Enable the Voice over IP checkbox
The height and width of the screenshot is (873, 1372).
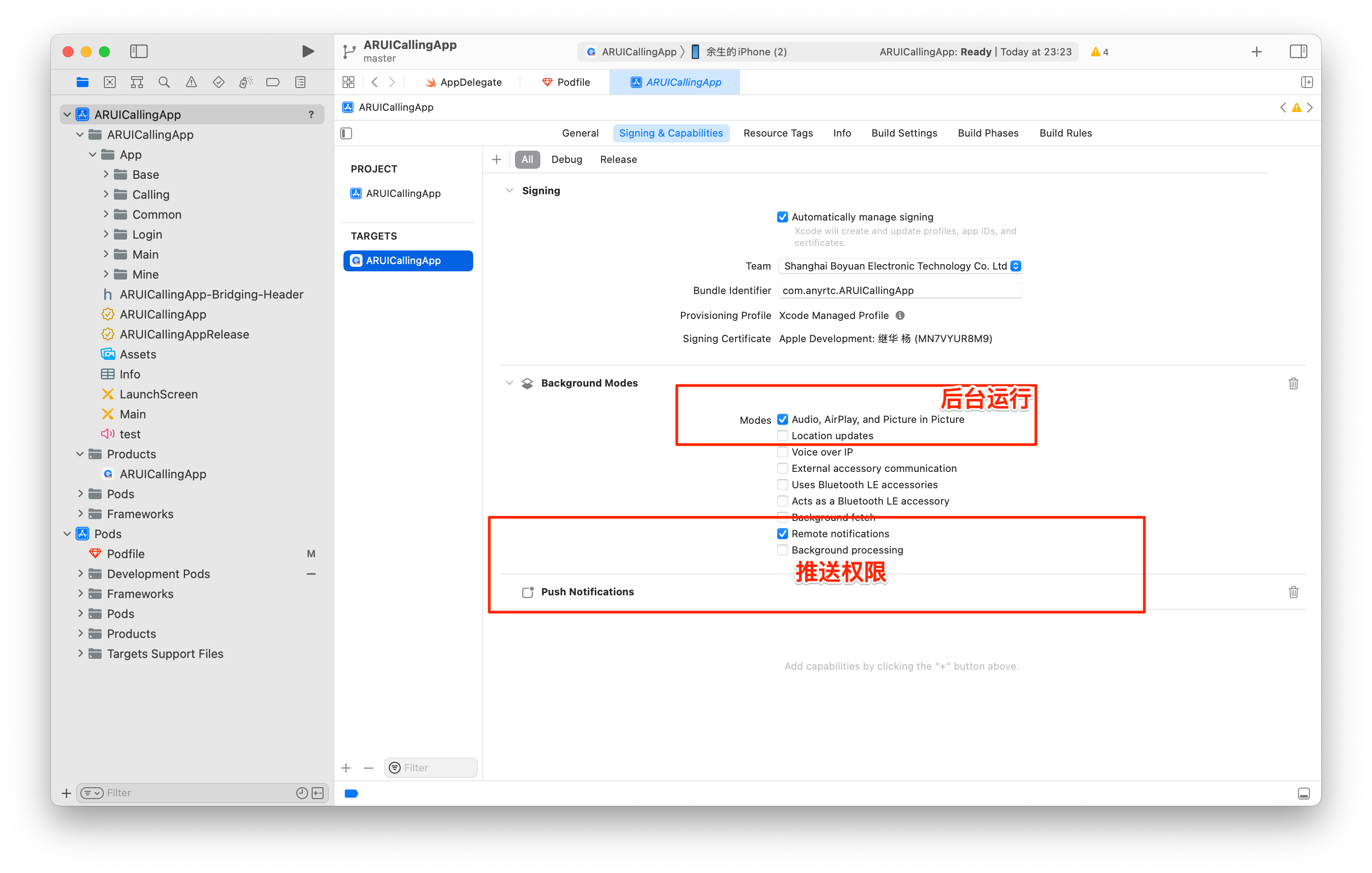pos(782,452)
